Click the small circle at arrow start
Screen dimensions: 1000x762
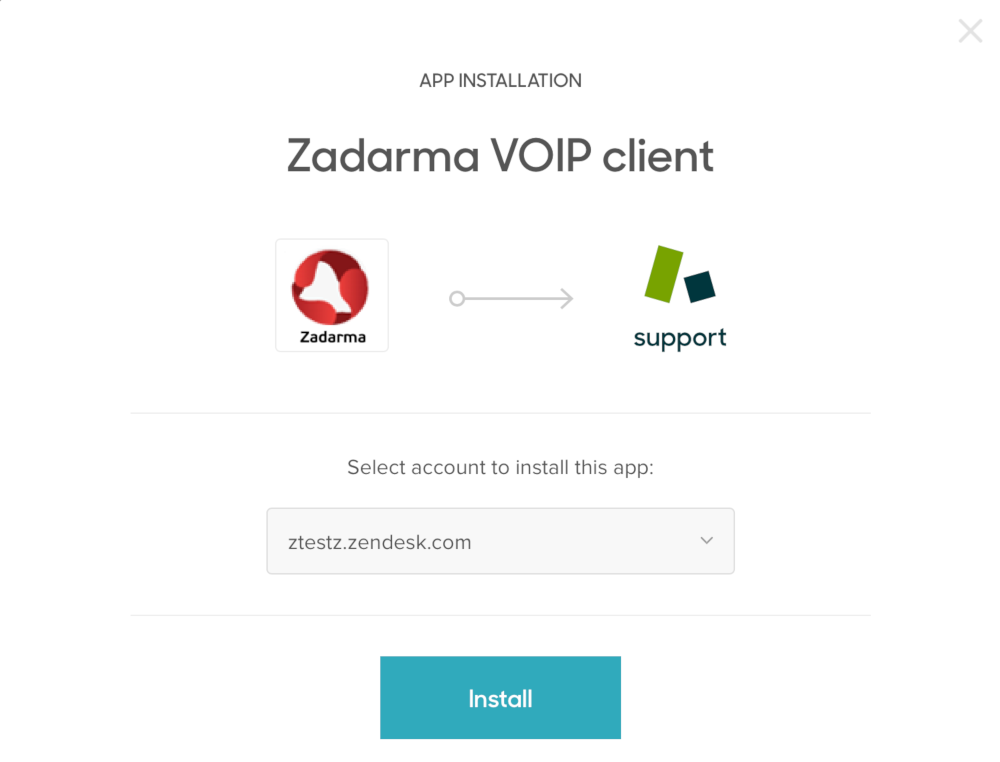(x=457, y=298)
